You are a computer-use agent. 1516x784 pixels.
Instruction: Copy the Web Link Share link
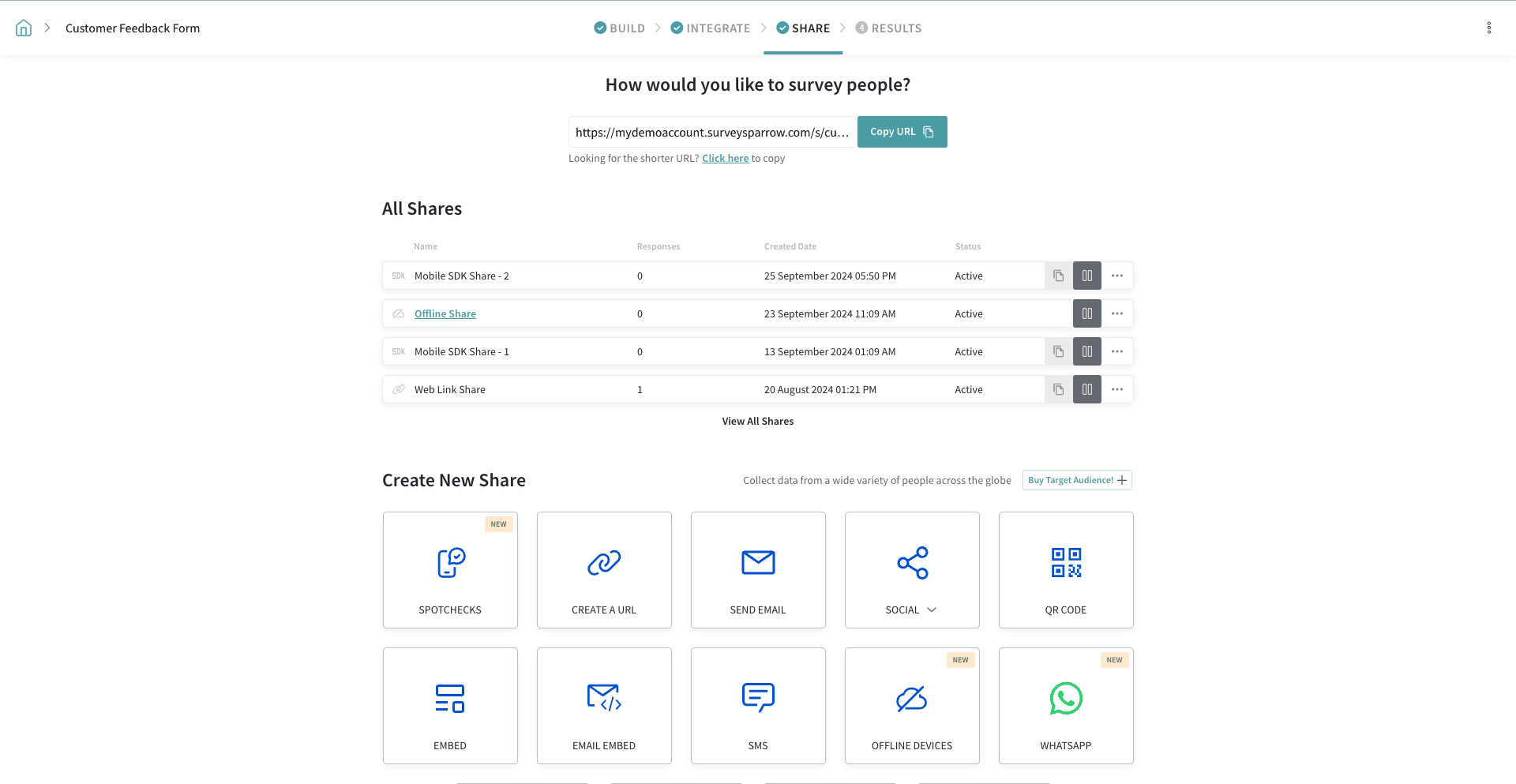pos(1058,389)
